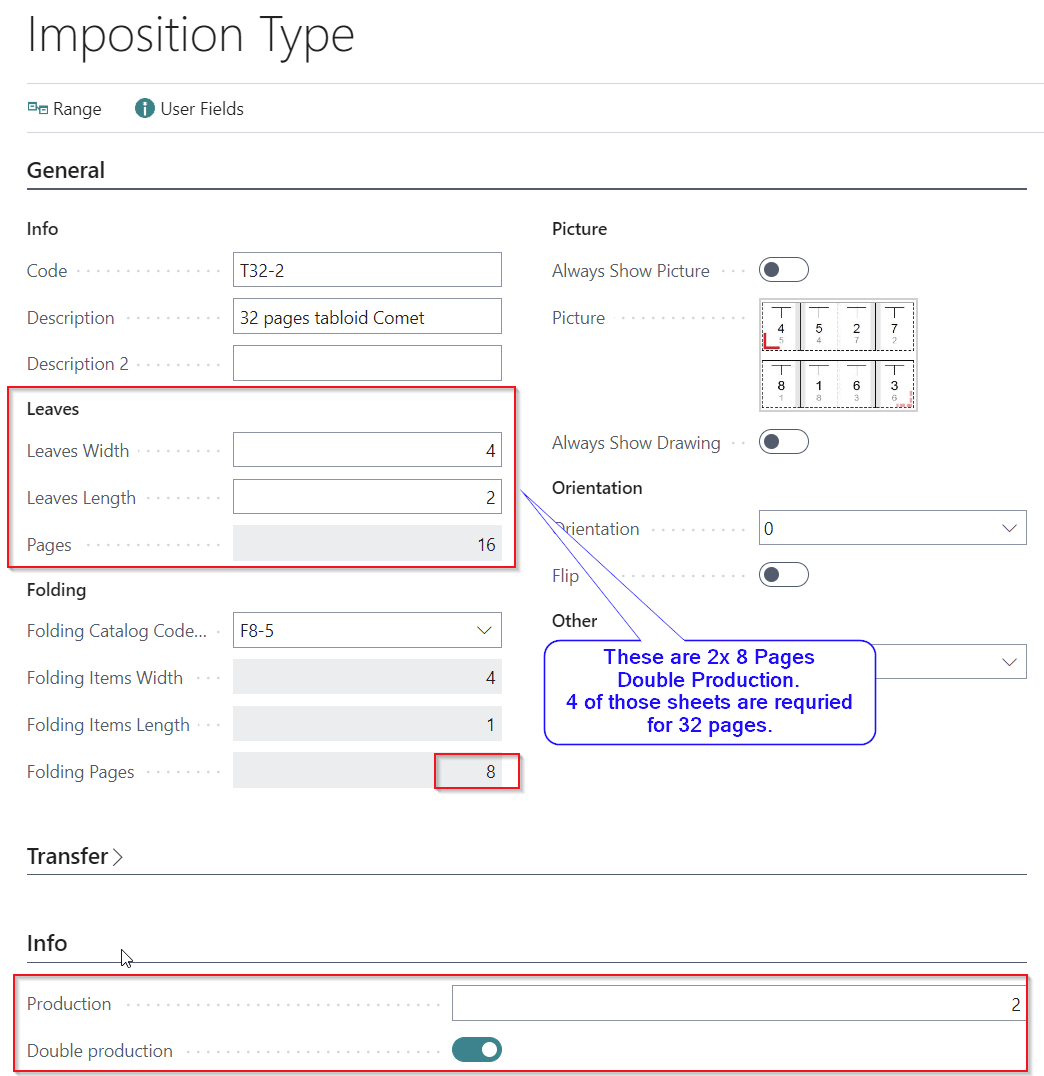
Task: Open the Orientation dropdown
Action: click(x=1008, y=529)
